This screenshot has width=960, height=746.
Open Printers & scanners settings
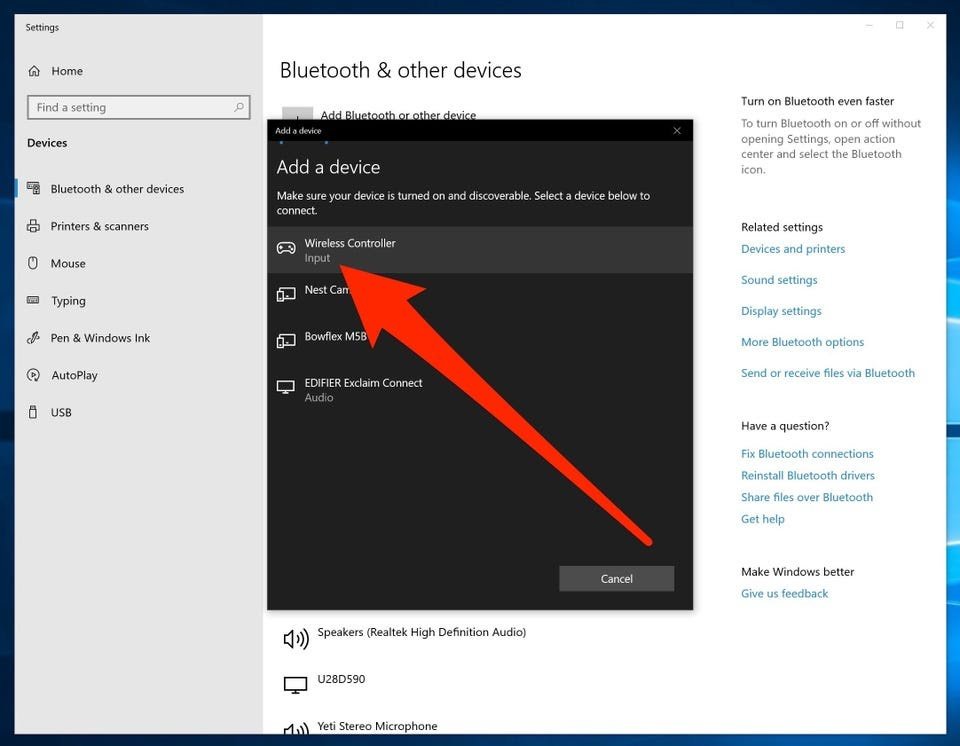100,227
